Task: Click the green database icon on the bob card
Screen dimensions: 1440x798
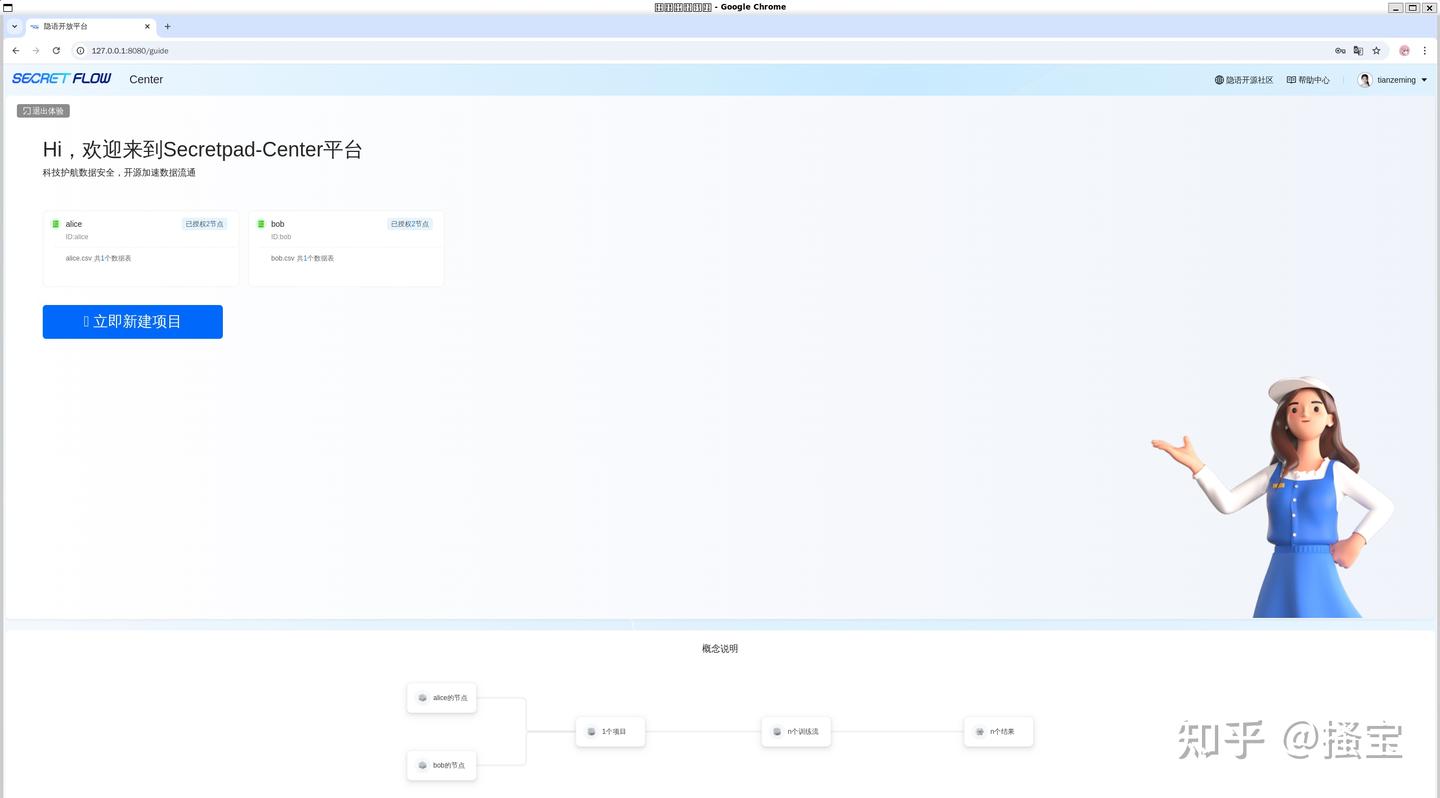Action: (x=261, y=223)
